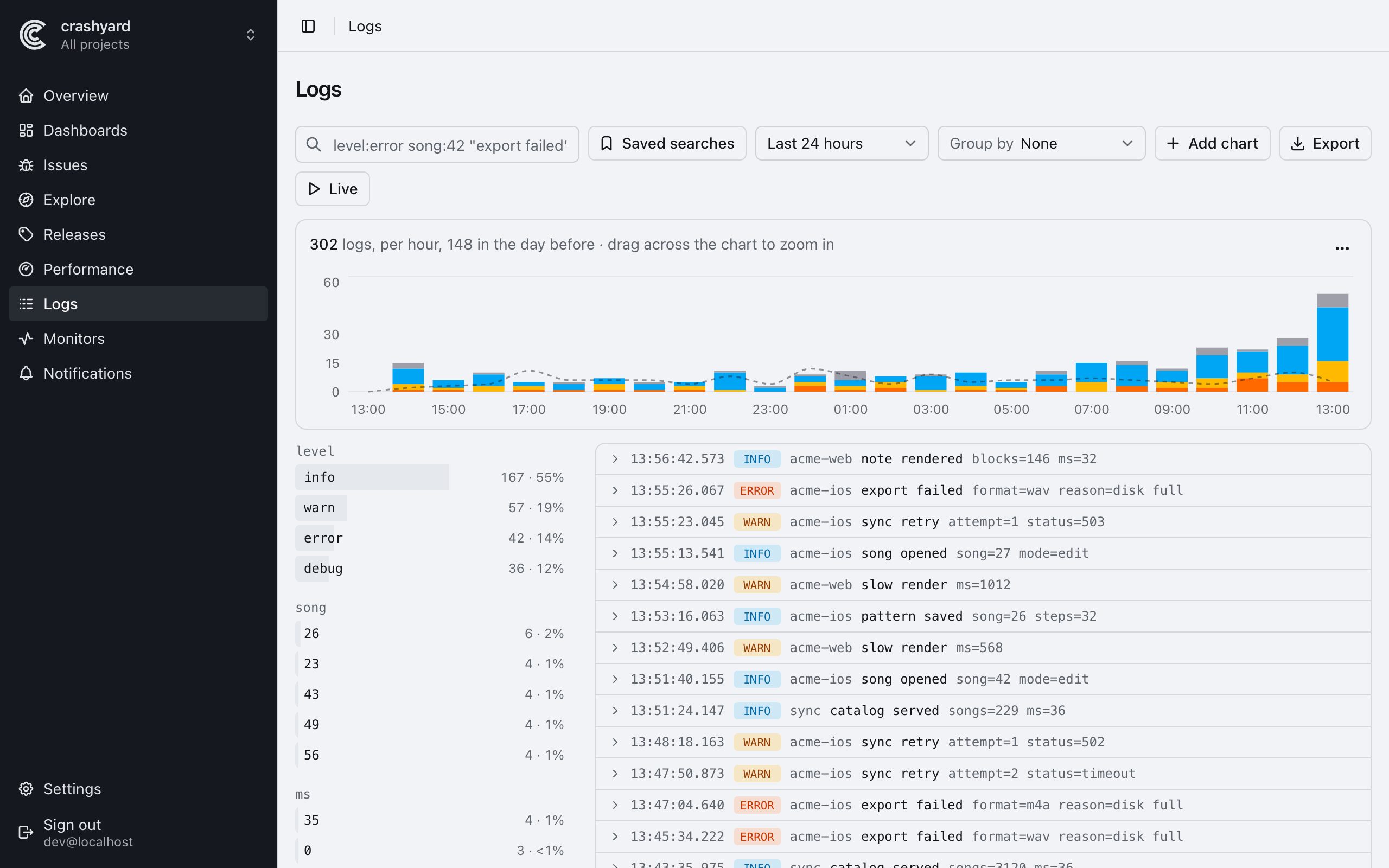1389x868 pixels.
Task: Expand the 13:54:58.020 slow render row
Action: point(983,585)
